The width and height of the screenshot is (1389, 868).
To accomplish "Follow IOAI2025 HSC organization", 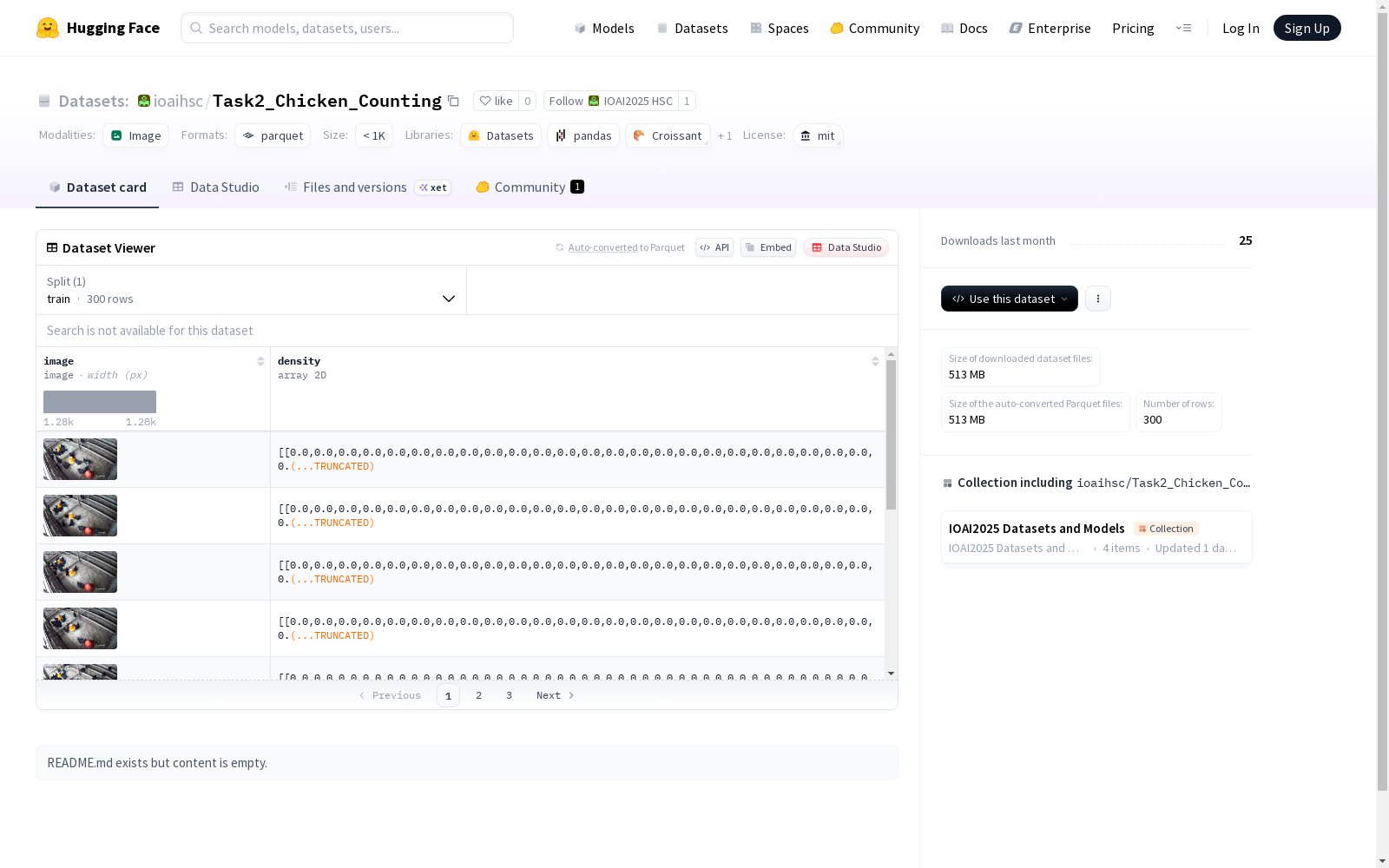I will point(611,101).
